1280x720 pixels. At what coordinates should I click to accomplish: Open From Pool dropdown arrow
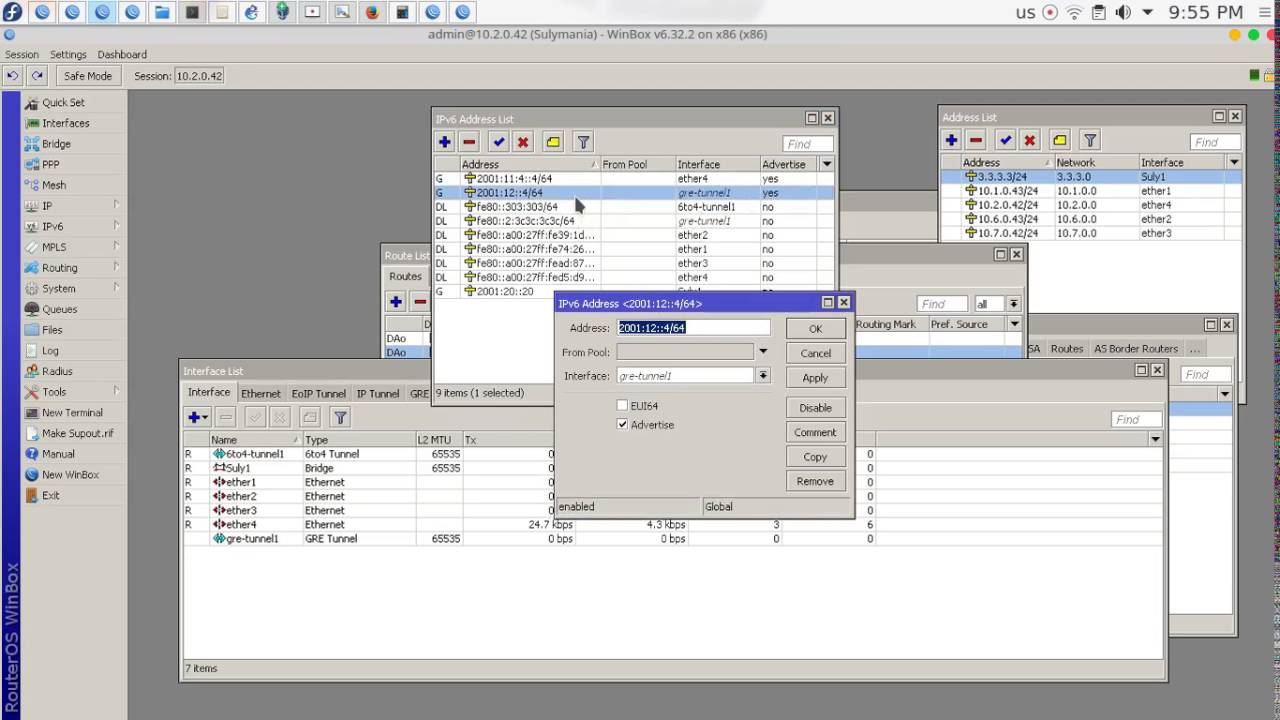tap(763, 352)
